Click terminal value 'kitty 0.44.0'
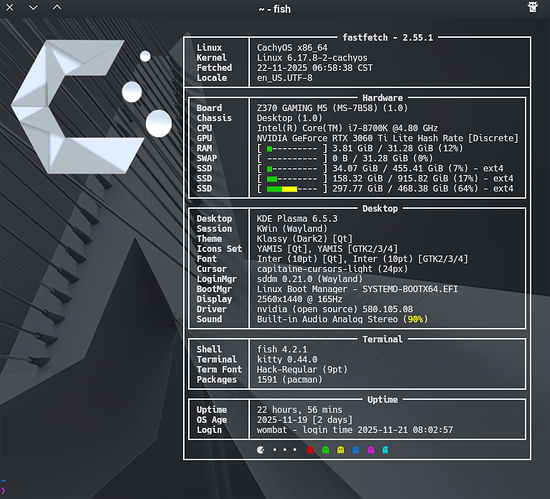Image resolution: width=550 pixels, height=499 pixels. coord(287,360)
